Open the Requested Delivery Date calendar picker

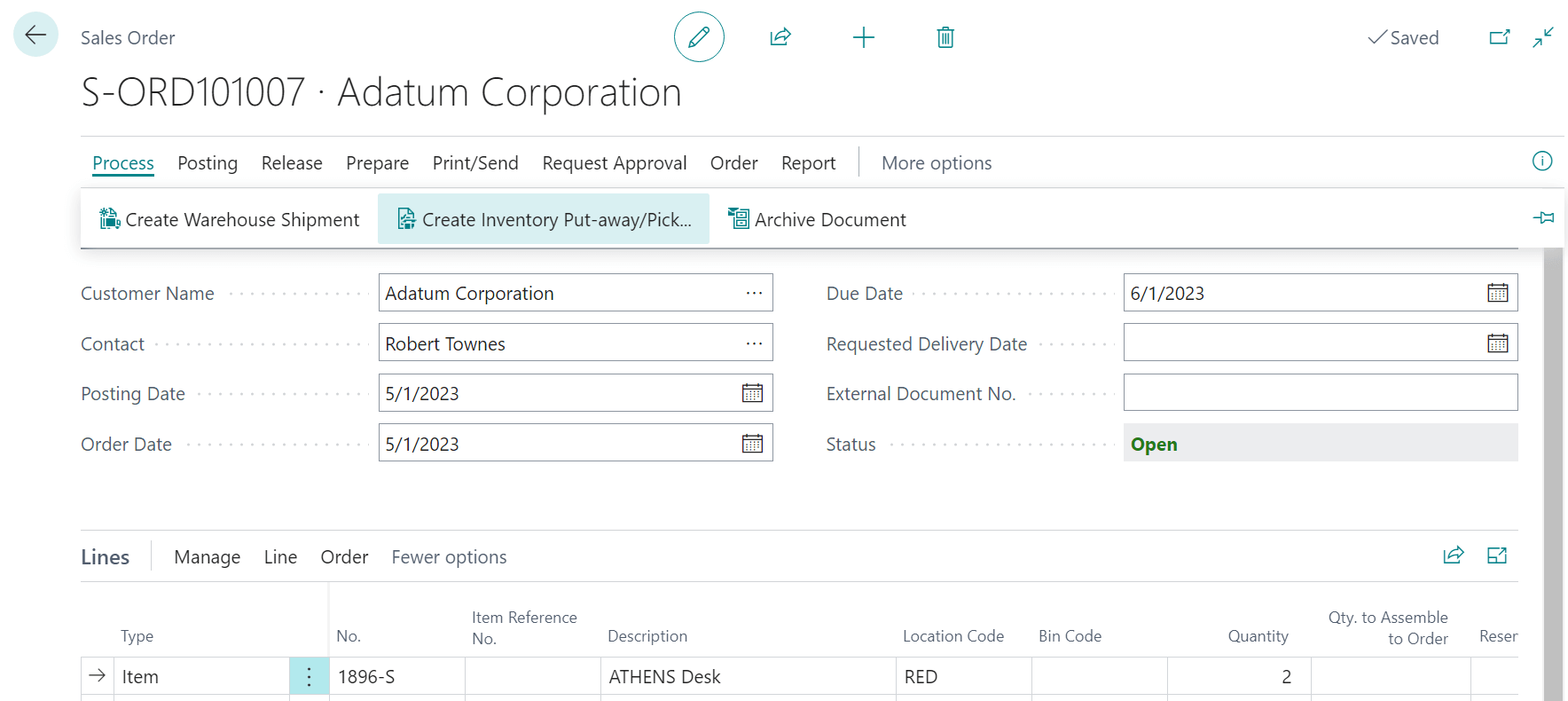pos(1497,343)
